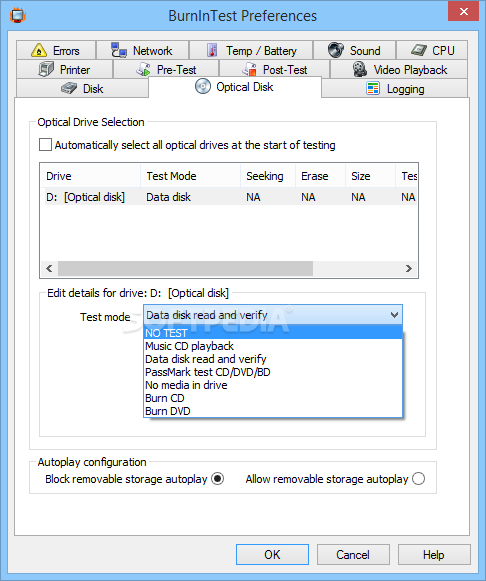Click the Size column header
The width and height of the screenshot is (486, 581).
370,176
